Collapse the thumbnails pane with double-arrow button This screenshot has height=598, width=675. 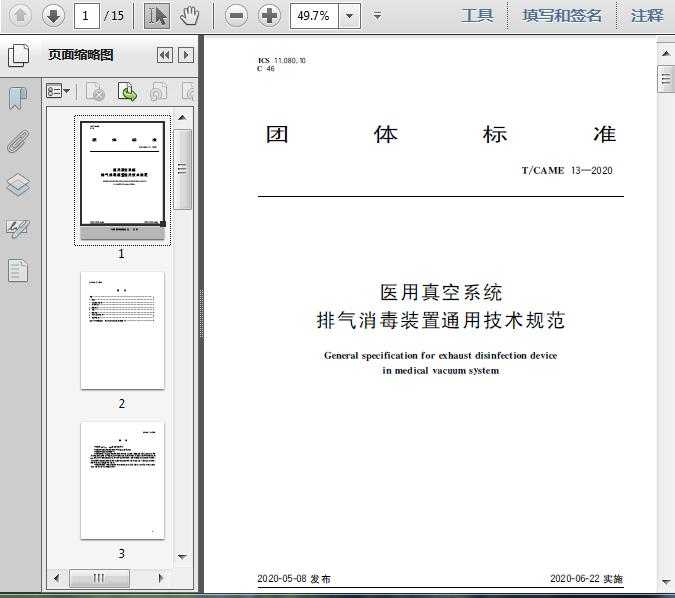point(165,55)
